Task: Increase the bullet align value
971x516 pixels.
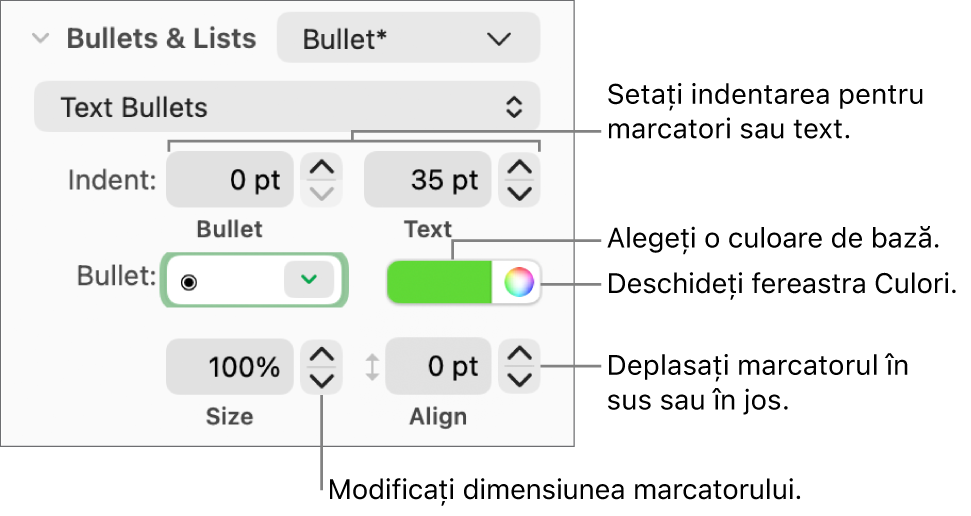Action: (519, 355)
